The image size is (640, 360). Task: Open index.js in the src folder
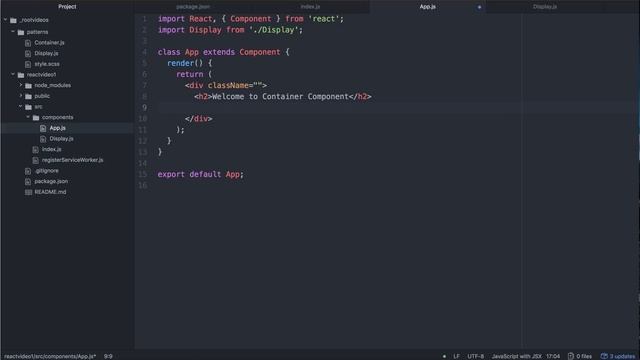pyautogui.click(x=51, y=149)
